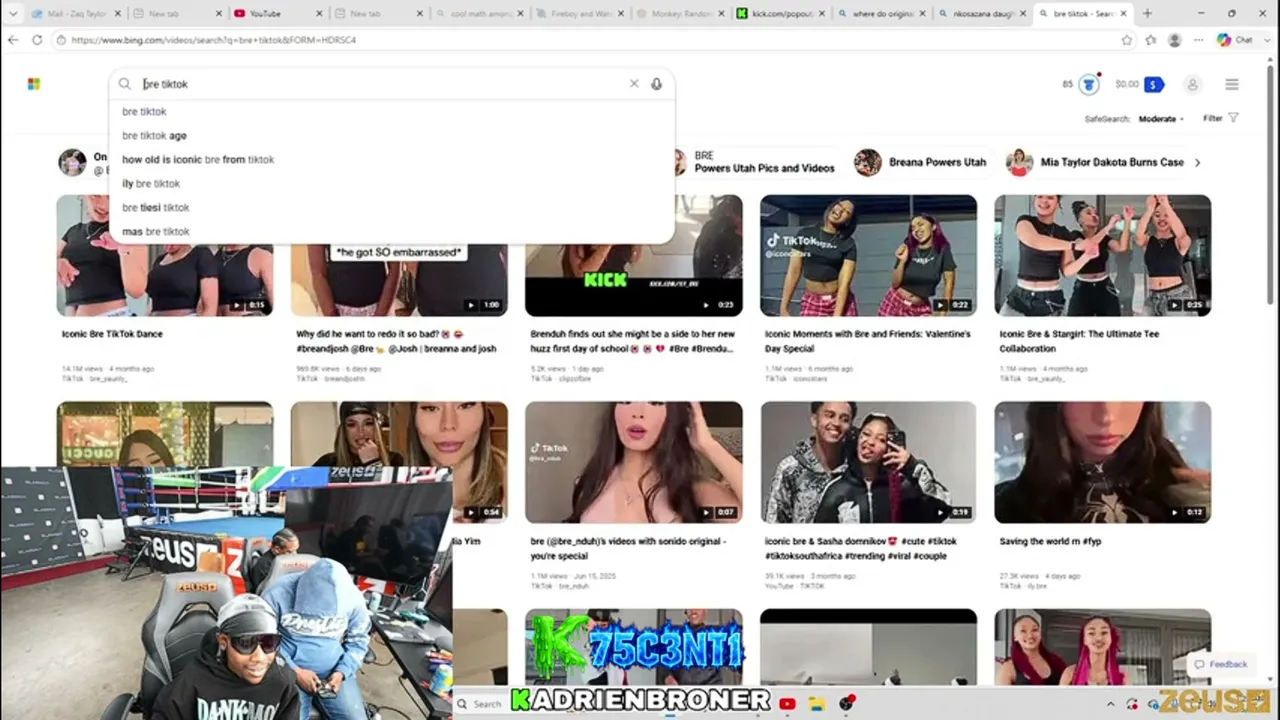Show more related chips with right arrow

[x=1198, y=162]
